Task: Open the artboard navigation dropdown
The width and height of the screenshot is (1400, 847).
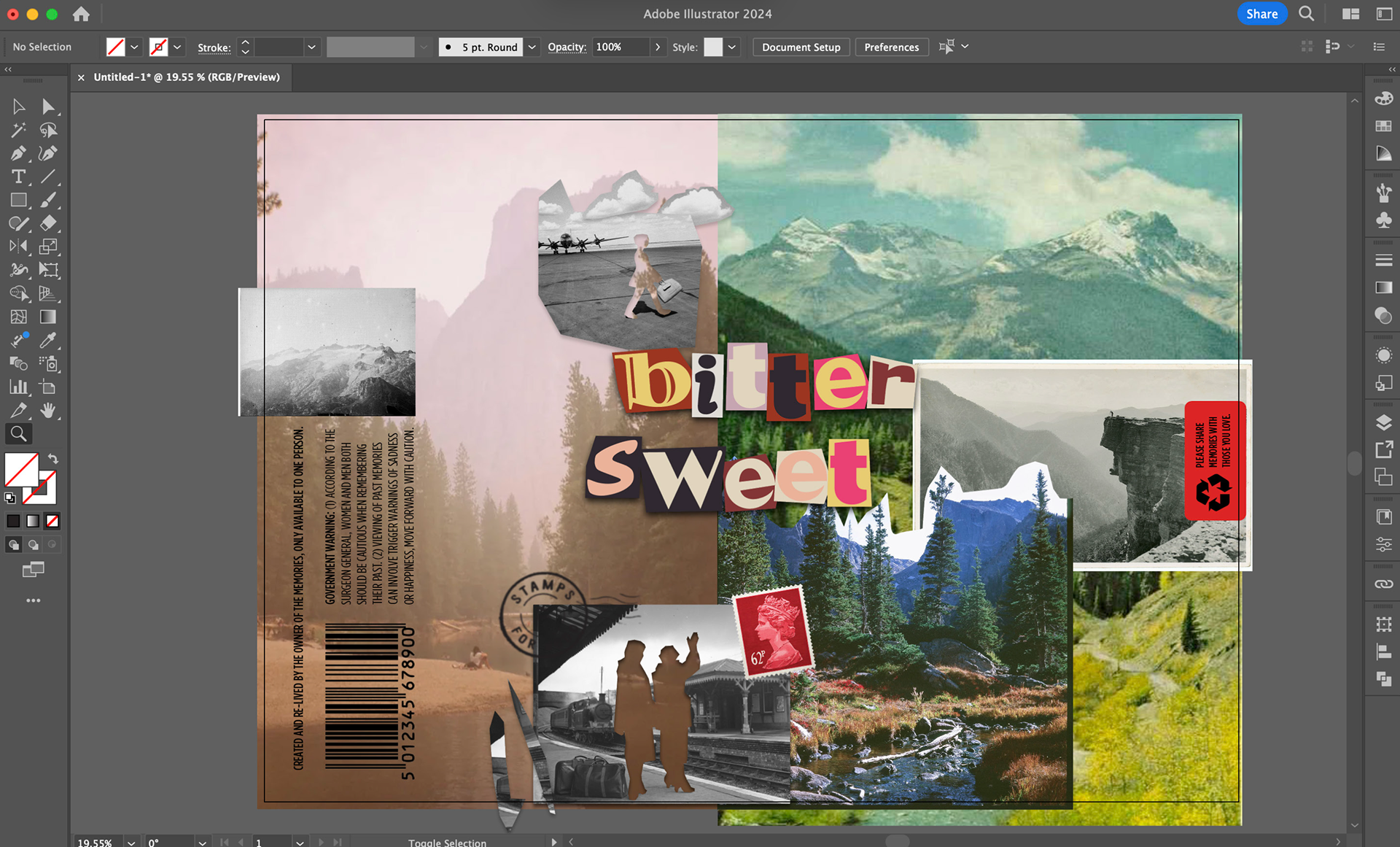Action: point(300,842)
